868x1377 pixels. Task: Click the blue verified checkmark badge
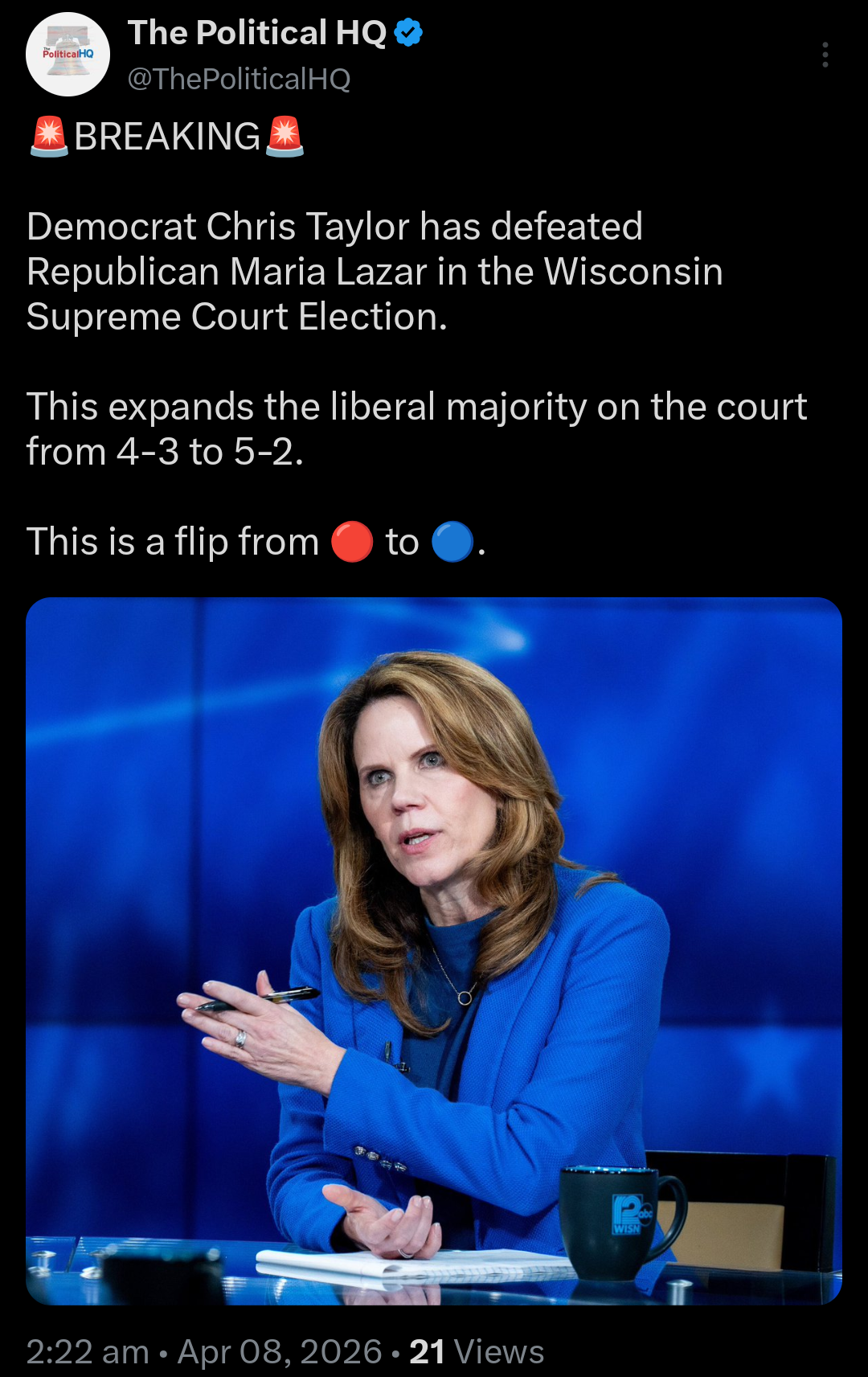coord(408,33)
